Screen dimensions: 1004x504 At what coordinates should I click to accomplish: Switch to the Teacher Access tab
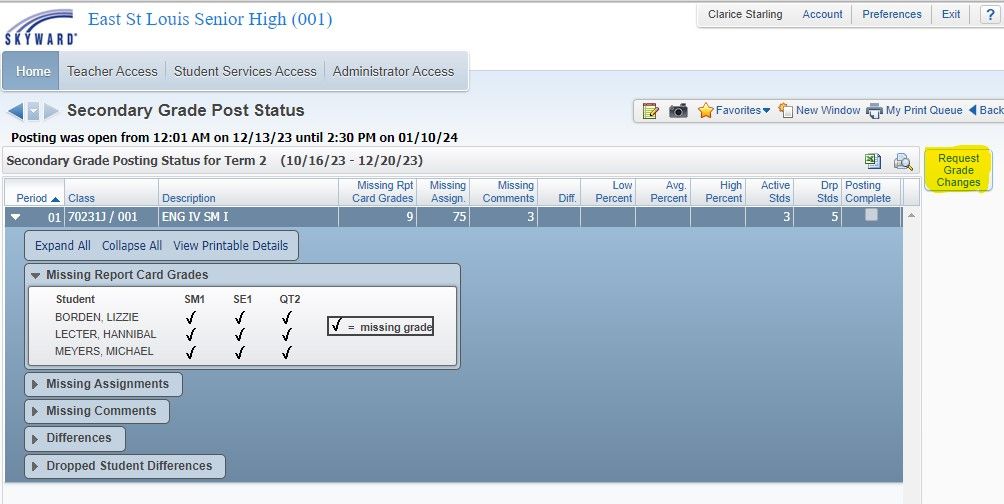[112, 71]
